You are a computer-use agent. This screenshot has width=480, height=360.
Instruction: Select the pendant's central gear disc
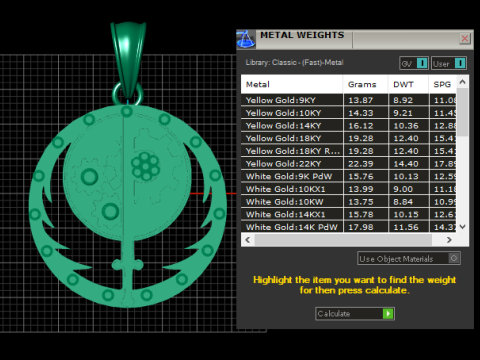[x=127, y=177]
